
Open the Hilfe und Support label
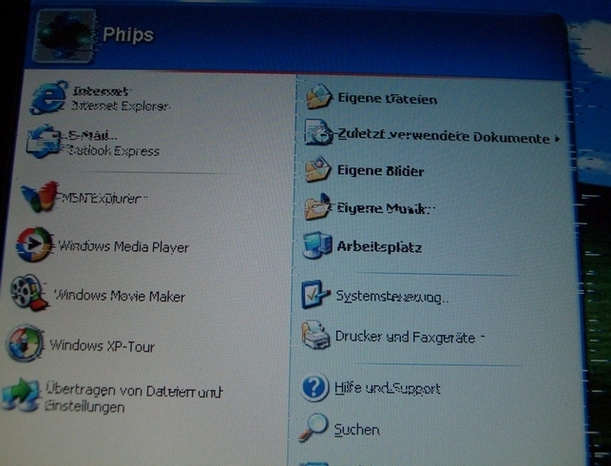(387, 388)
